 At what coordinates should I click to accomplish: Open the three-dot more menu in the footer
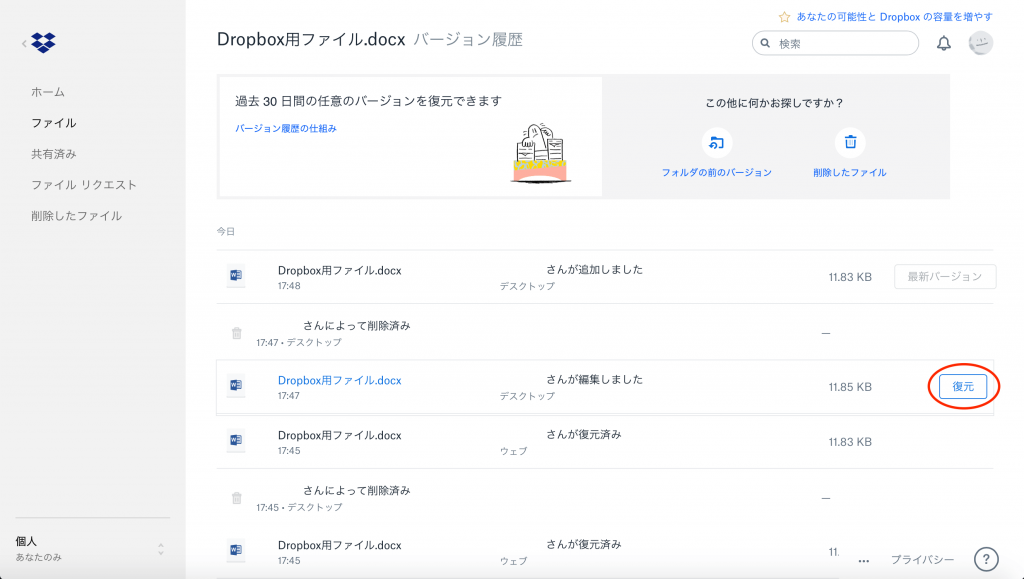pos(864,560)
